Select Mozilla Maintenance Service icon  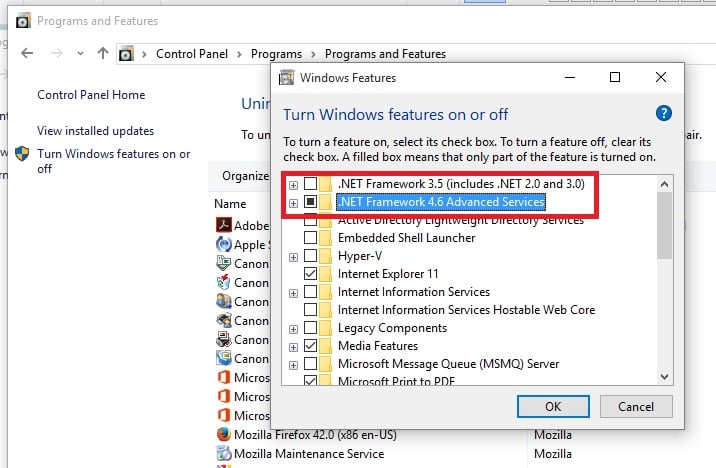(223, 453)
